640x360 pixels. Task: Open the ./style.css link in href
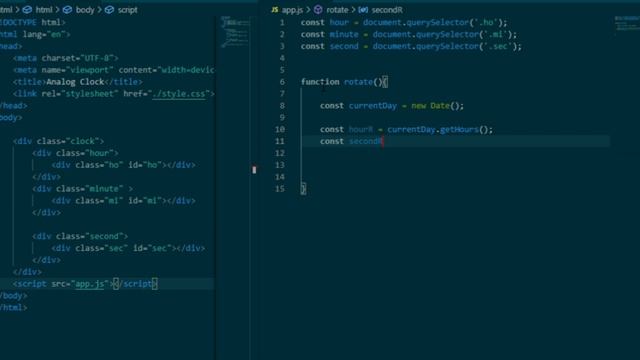tap(178, 94)
